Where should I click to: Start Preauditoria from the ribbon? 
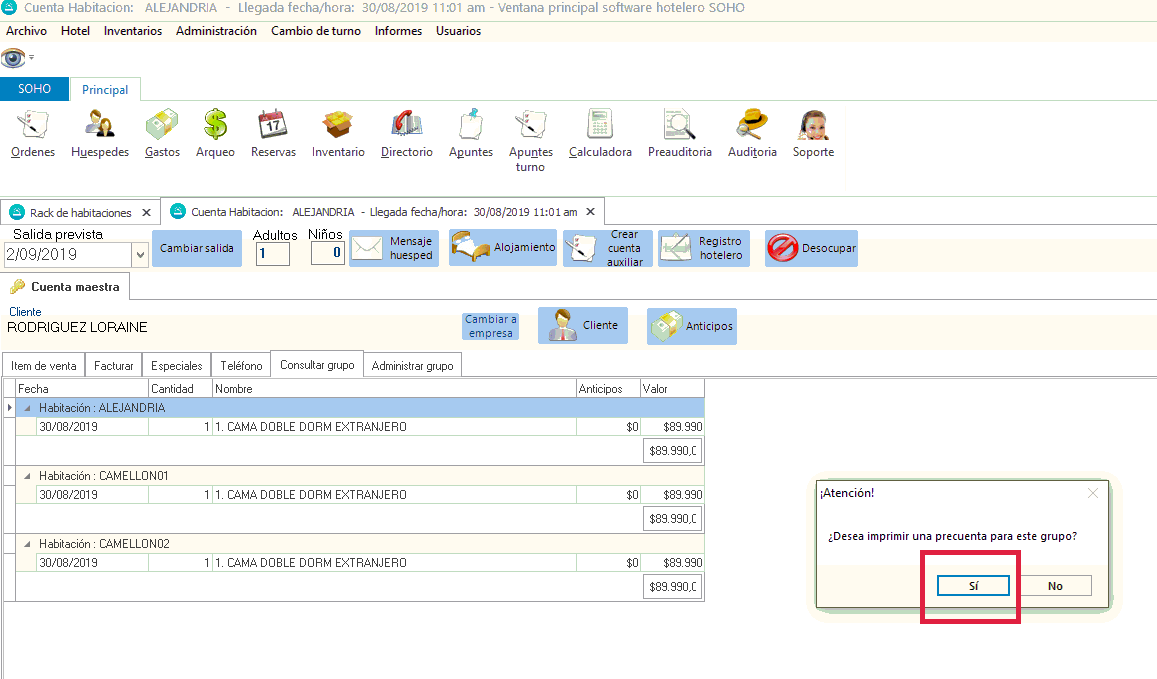pos(679,134)
